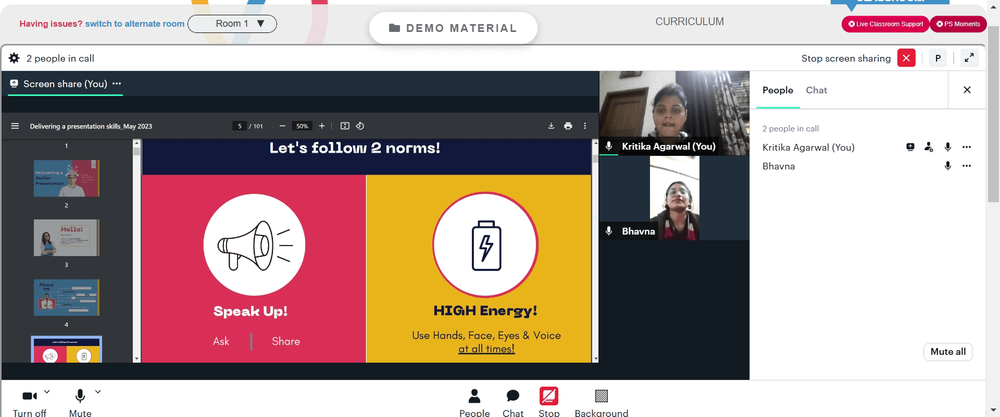Open Screen share (You) options ellipsis
This screenshot has width=1000, height=417.
117,84
